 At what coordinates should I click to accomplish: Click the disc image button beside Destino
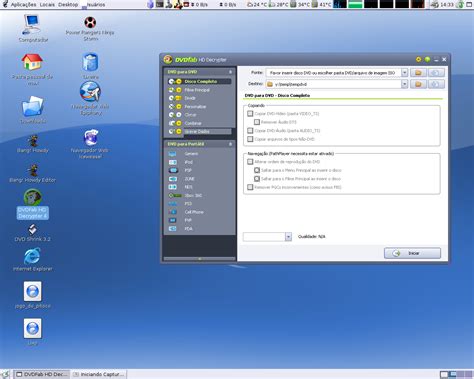click(435, 84)
